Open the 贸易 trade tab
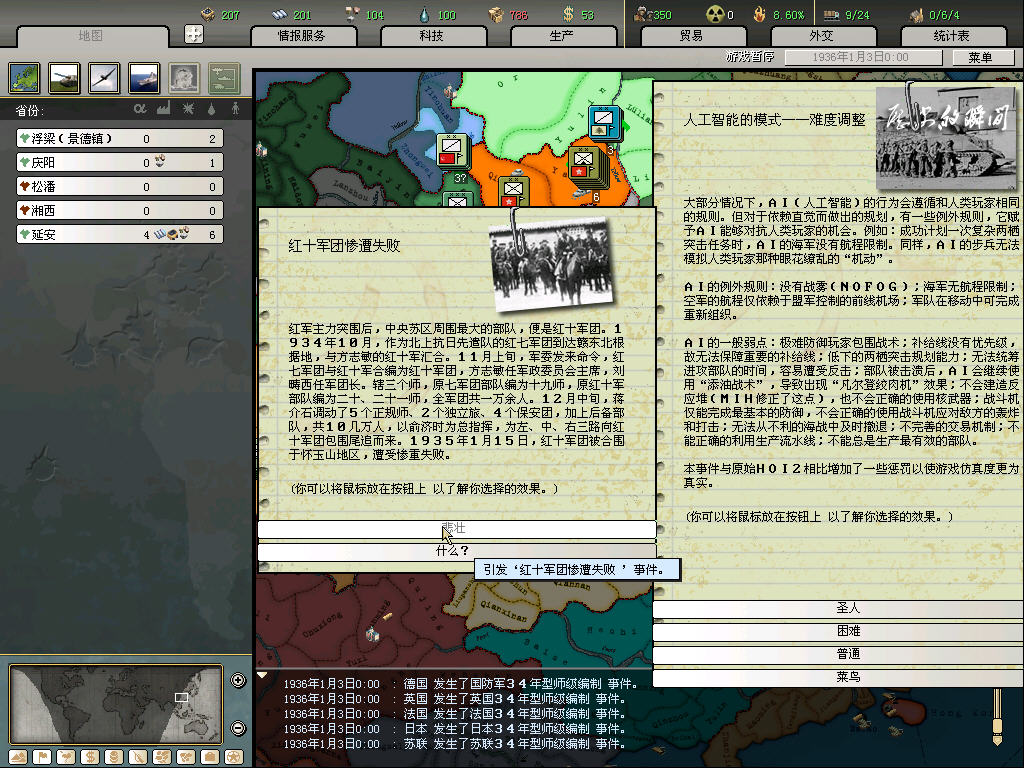This screenshot has width=1024, height=768. (x=692, y=36)
